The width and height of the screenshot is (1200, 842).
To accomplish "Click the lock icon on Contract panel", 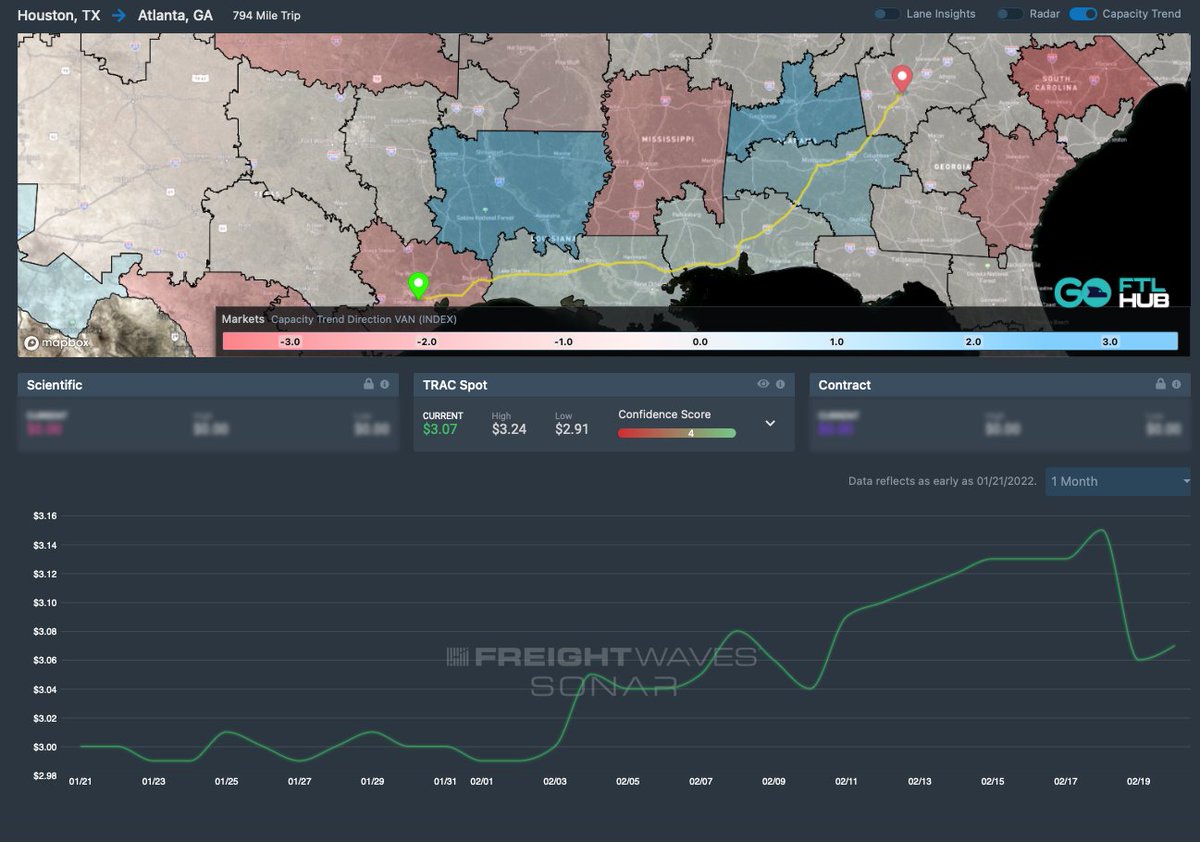I will pos(1160,384).
